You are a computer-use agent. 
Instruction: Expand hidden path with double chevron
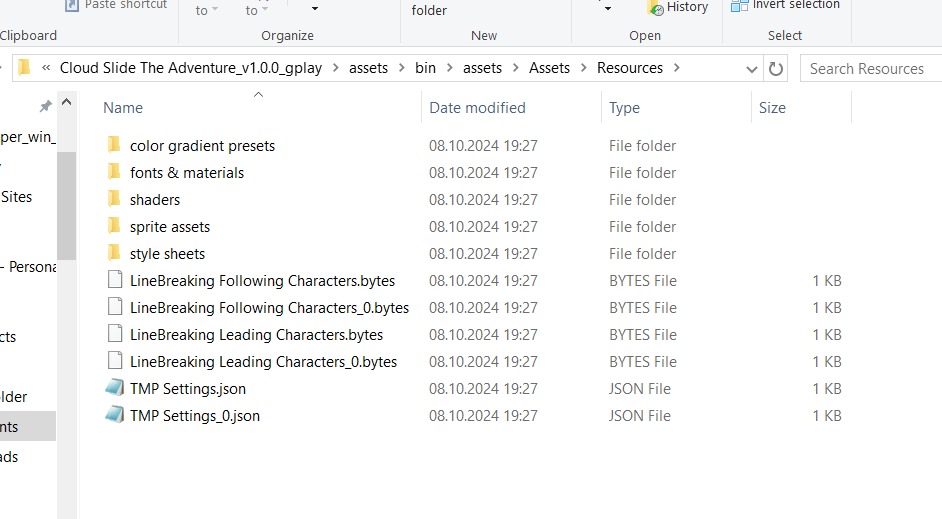(46, 68)
